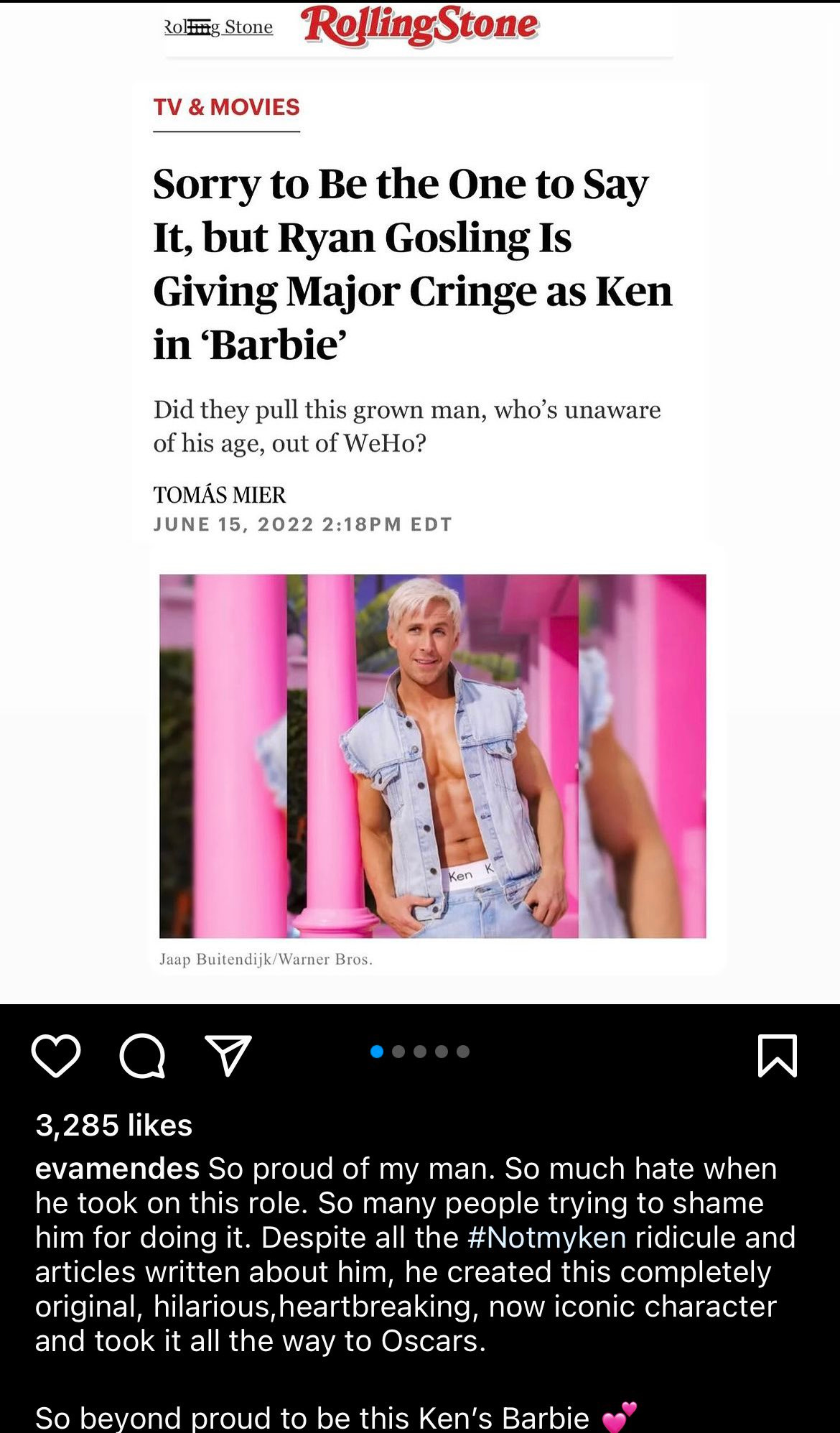Open comments via speech bubble icon
This screenshot has width=840, height=1433.
pos(142,1056)
